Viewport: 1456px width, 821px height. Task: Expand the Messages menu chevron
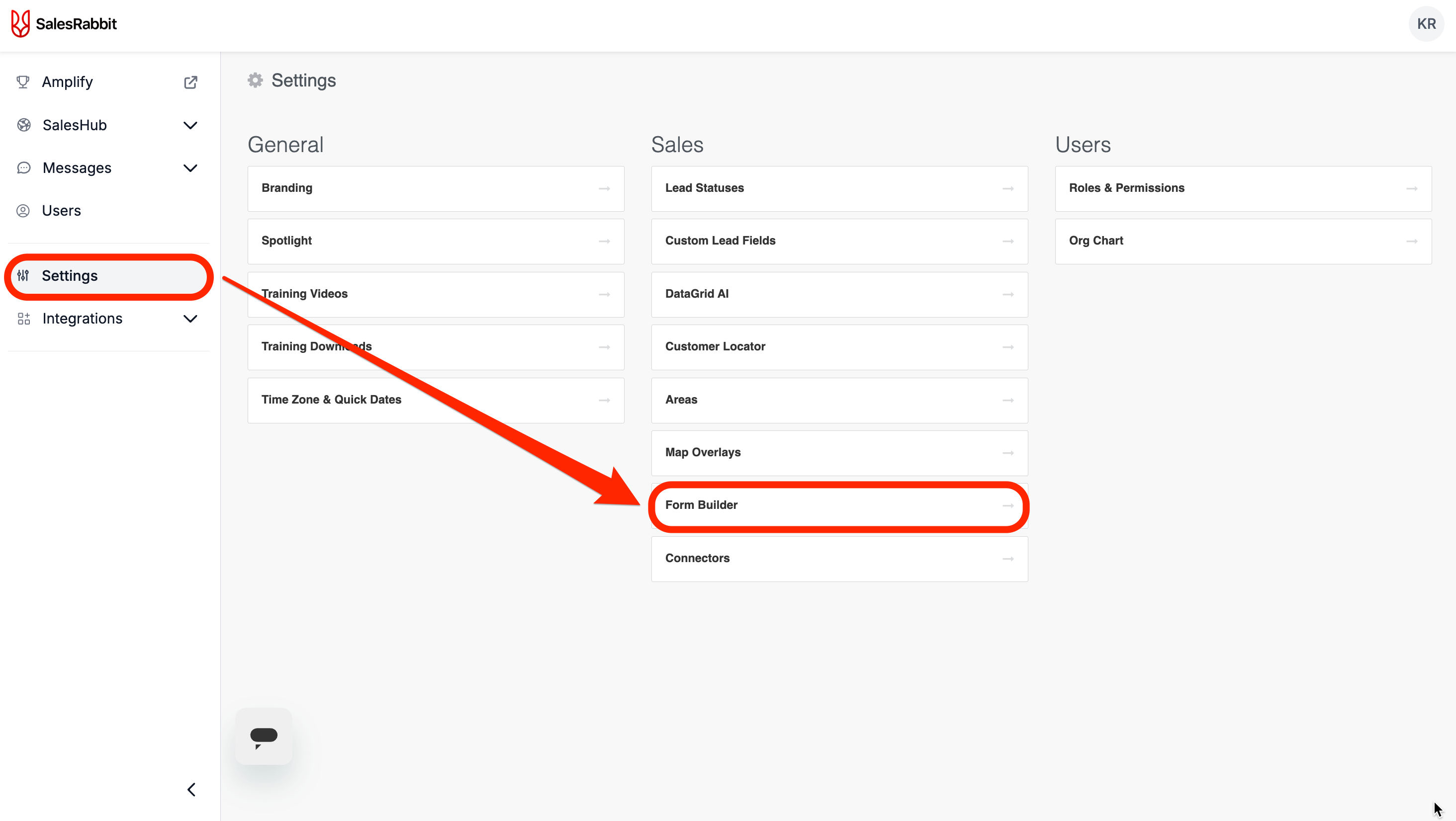[190, 168]
